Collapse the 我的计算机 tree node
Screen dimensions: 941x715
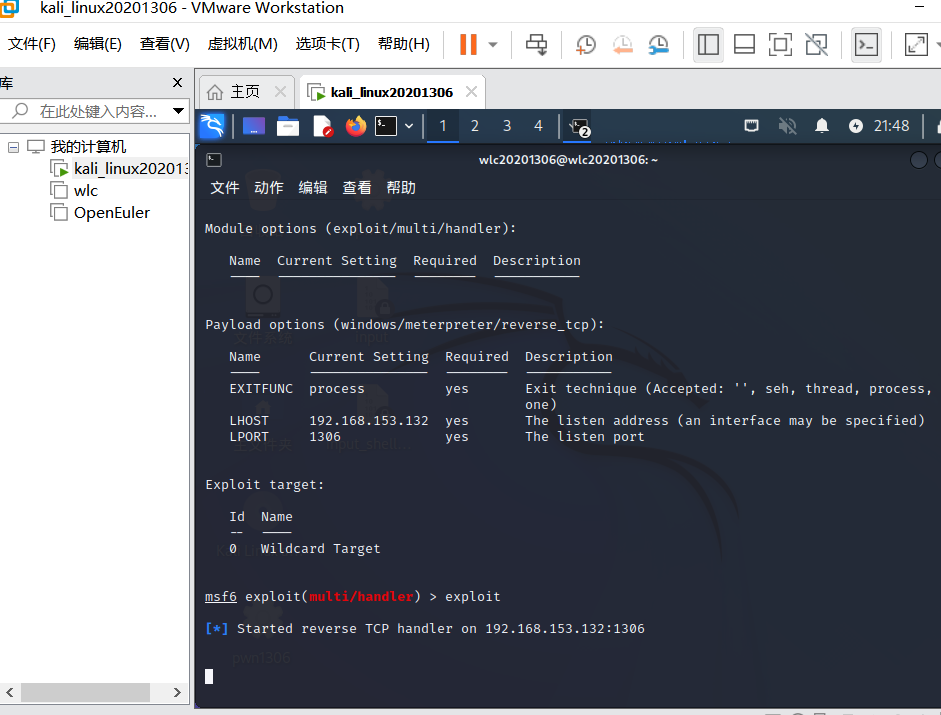[13, 147]
